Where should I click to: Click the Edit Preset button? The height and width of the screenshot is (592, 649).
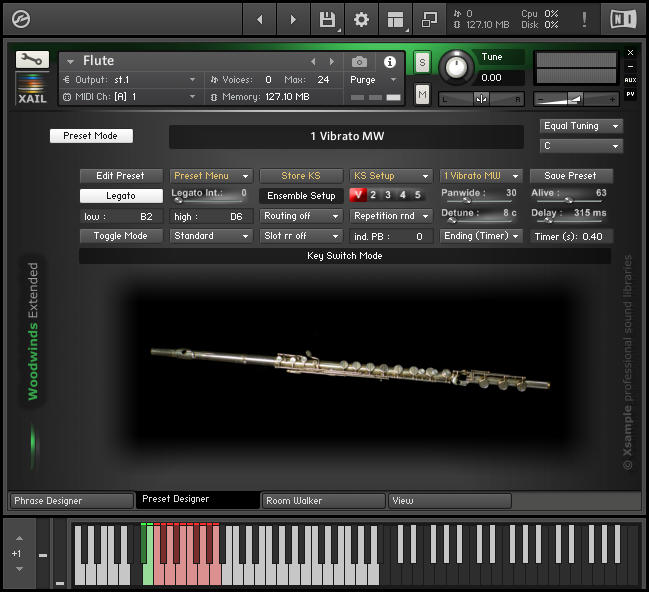[121, 176]
